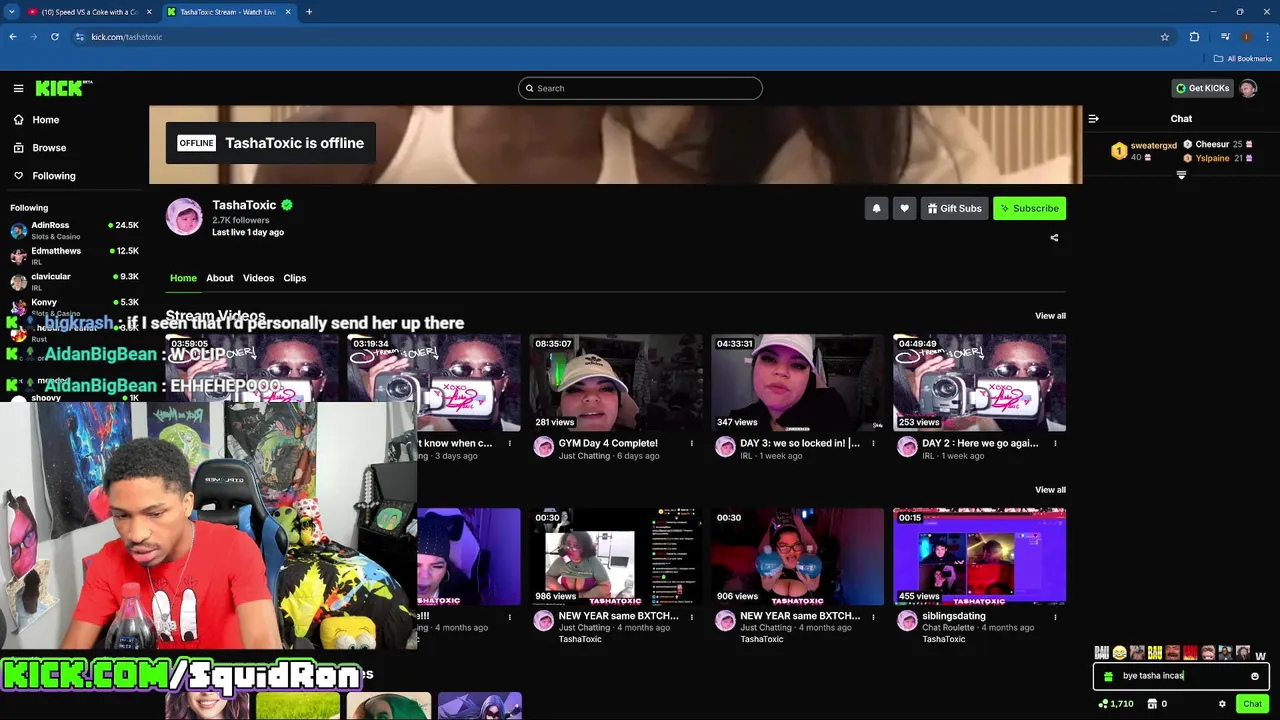Collapse chat with the arrow icon

pos(1093,118)
